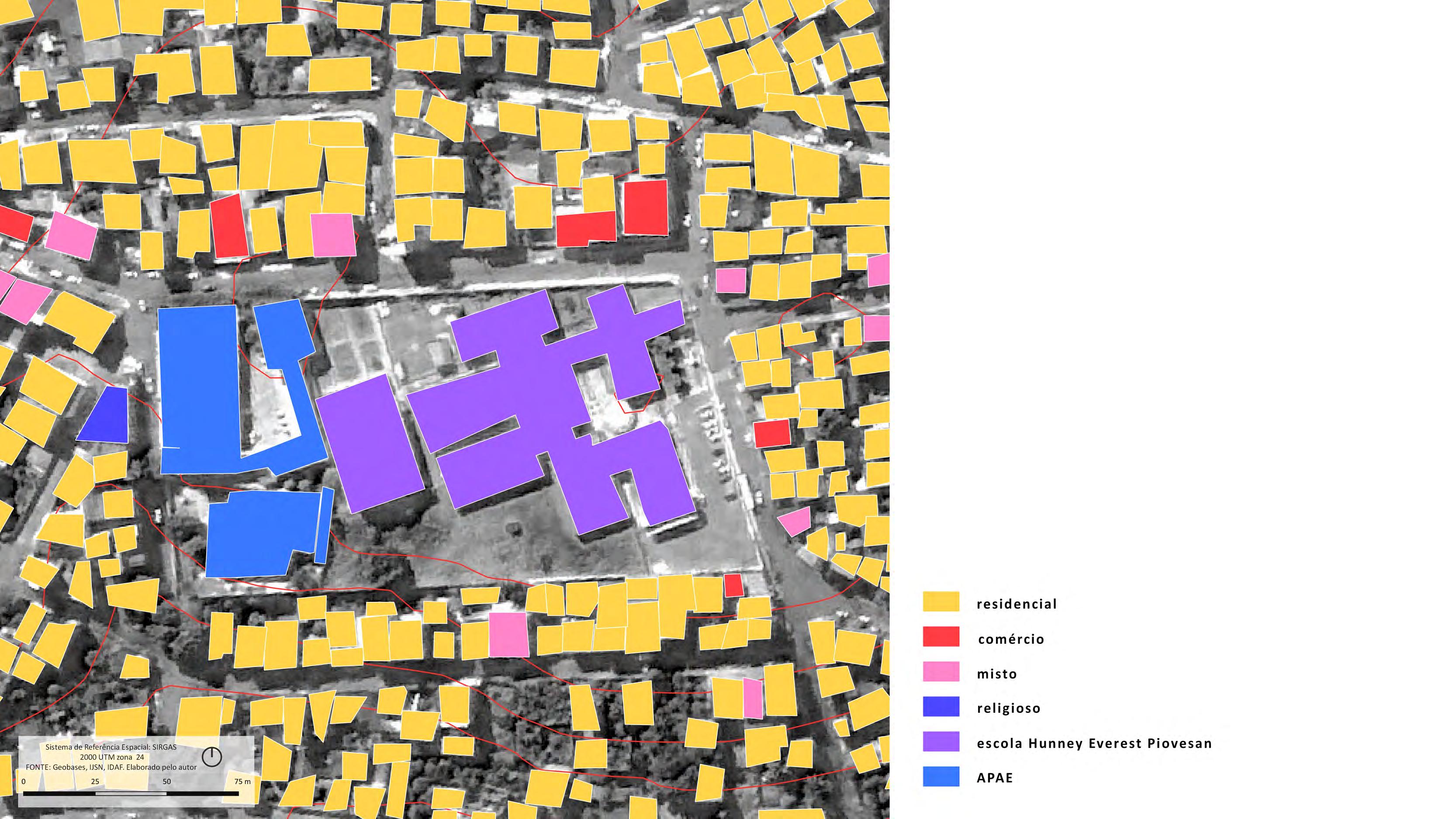This screenshot has height=819, width=1456.
Task: Click the yellow residencial legend swatch
Action: click(941, 601)
